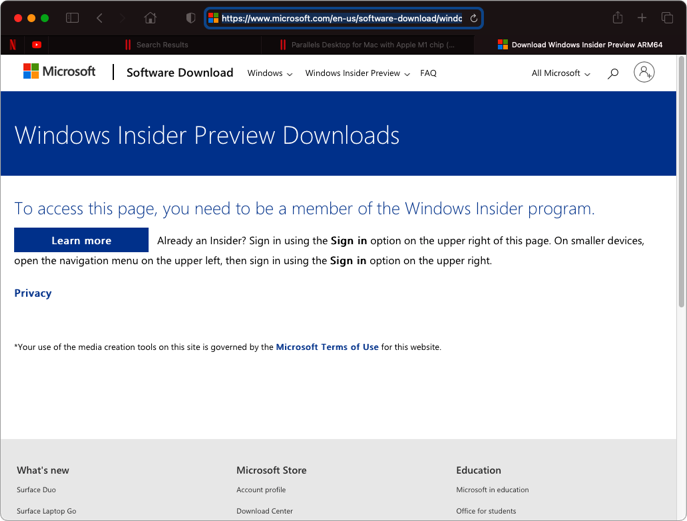Image resolution: width=687 pixels, height=521 pixels.
Task: Open the Download Center footer link
Action: click(265, 511)
